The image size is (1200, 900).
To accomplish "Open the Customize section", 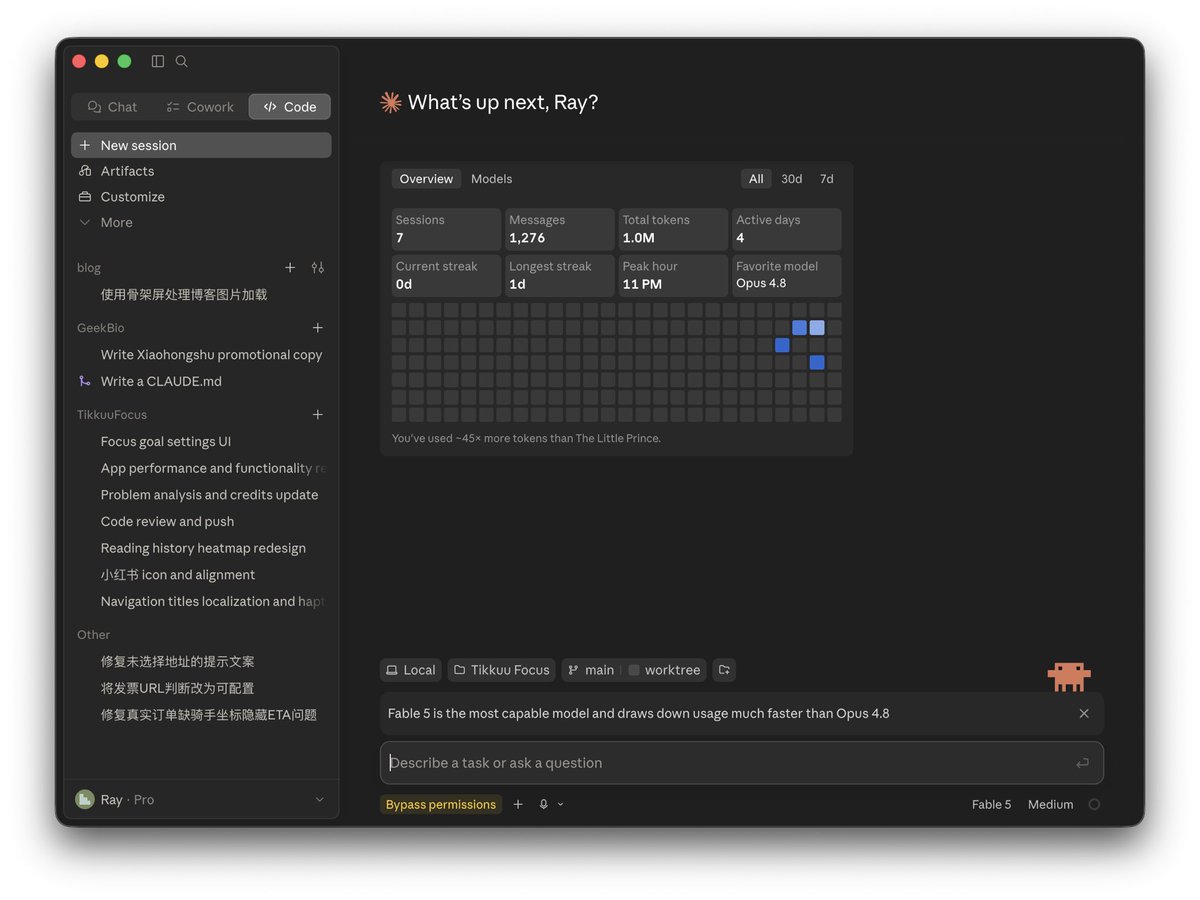I will [201, 197].
